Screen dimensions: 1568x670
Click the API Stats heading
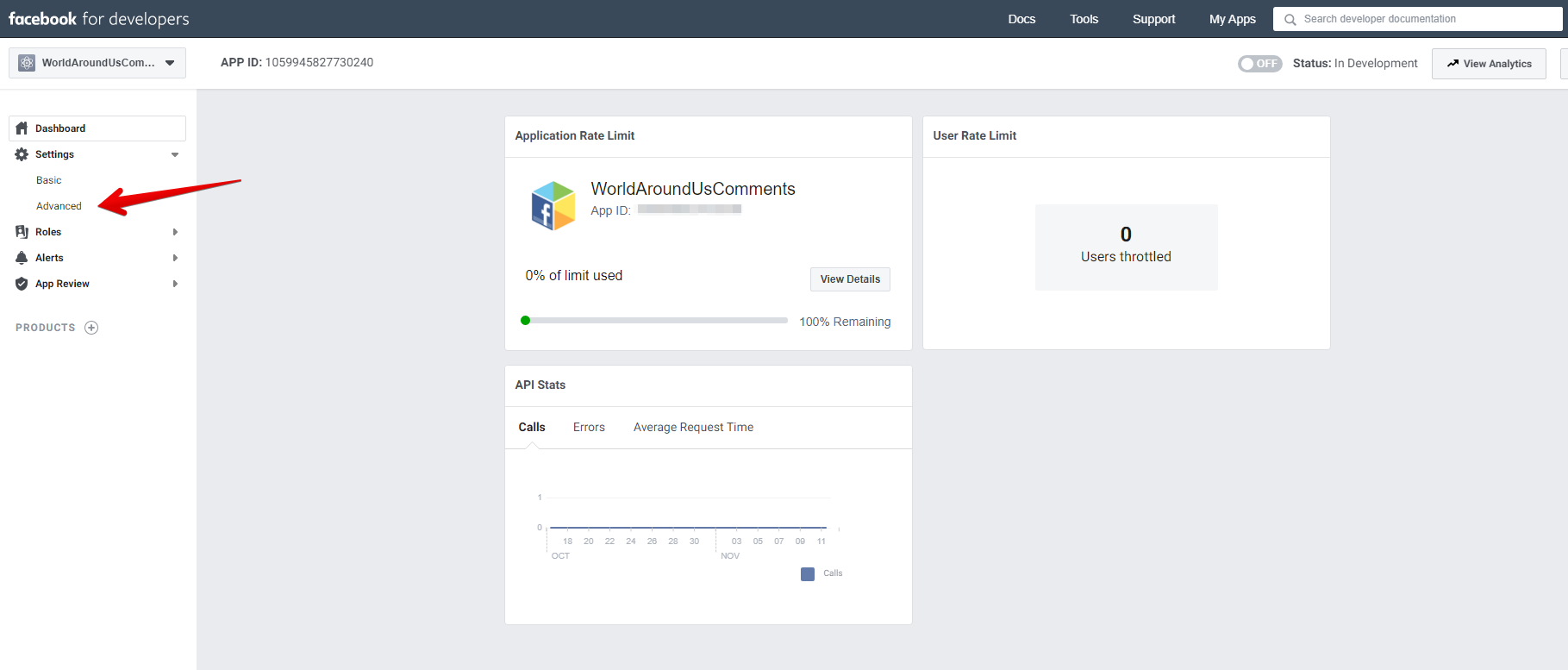click(540, 385)
